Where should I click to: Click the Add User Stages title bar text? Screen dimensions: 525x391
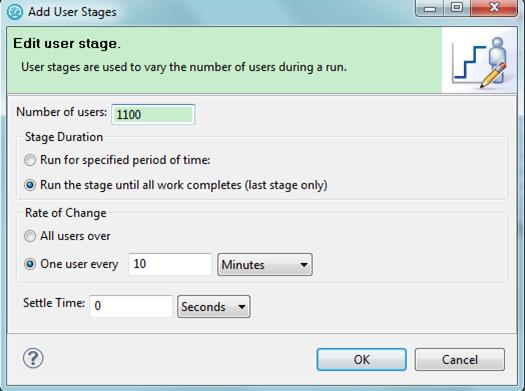(x=72, y=12)
